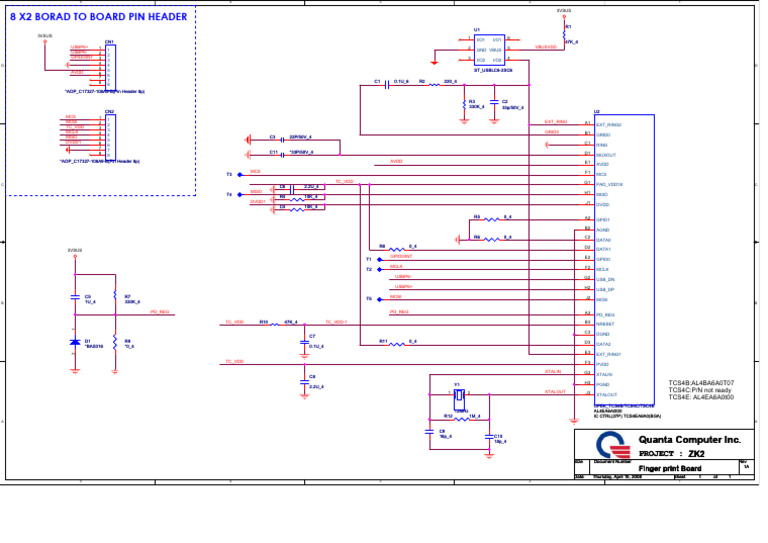
Task: Select test point T4 marker
Action: [x=240, y=195]
